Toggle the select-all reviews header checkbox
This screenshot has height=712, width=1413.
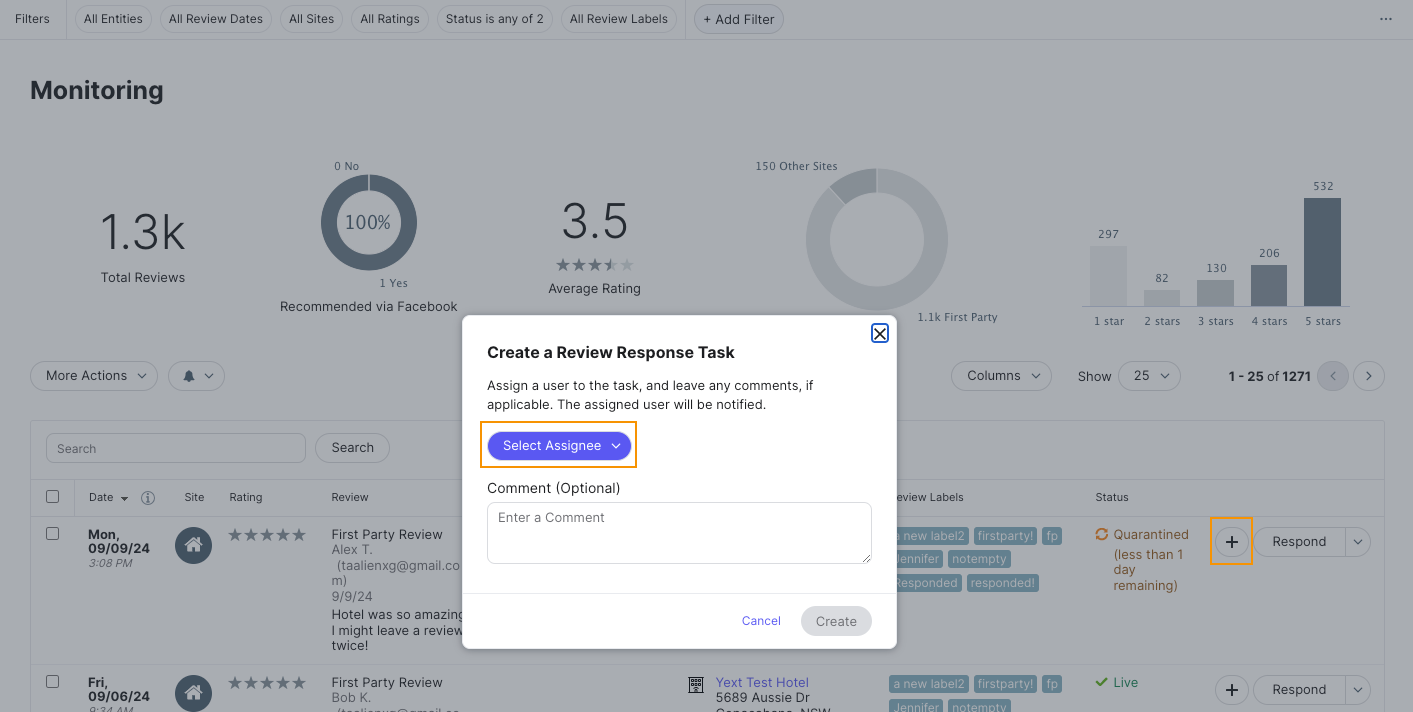tap(53, 497)
